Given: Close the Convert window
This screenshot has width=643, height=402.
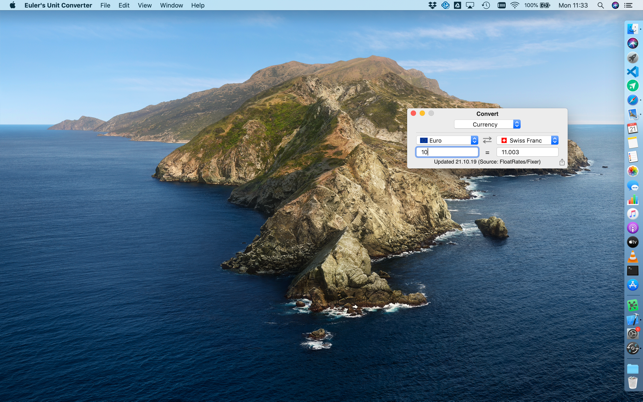Looking at the screenshot, I should (414, 114).
